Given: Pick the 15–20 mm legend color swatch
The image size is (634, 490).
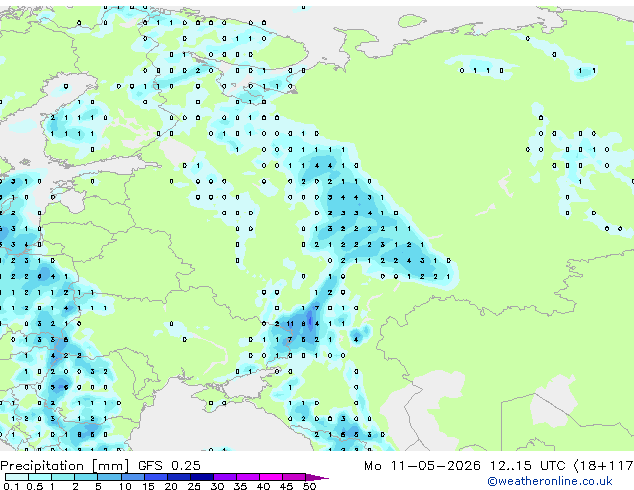Looking at the screenshot, I should 155,477.
